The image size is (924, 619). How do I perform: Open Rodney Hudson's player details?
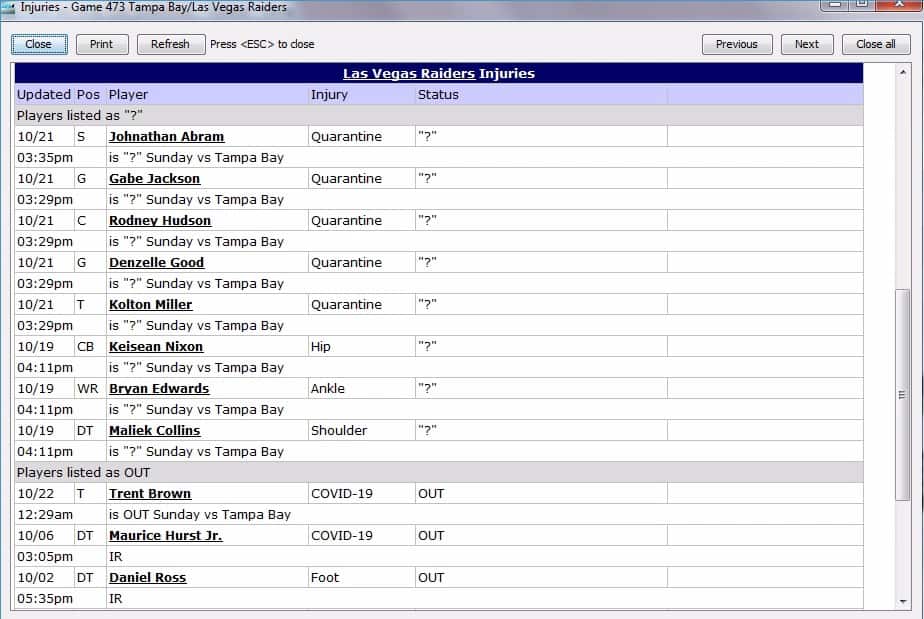(x=160, y=221)
